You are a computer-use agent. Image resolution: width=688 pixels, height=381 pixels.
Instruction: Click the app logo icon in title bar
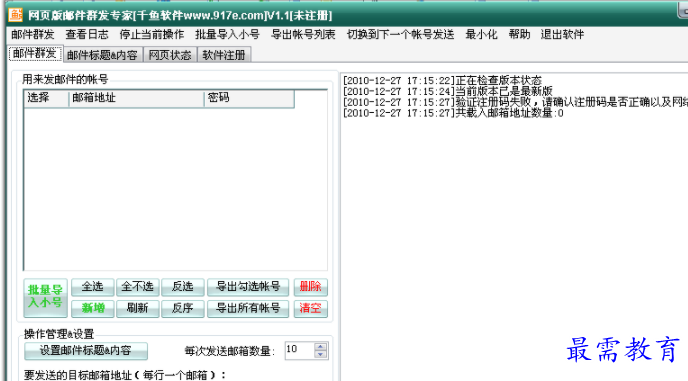15,14
